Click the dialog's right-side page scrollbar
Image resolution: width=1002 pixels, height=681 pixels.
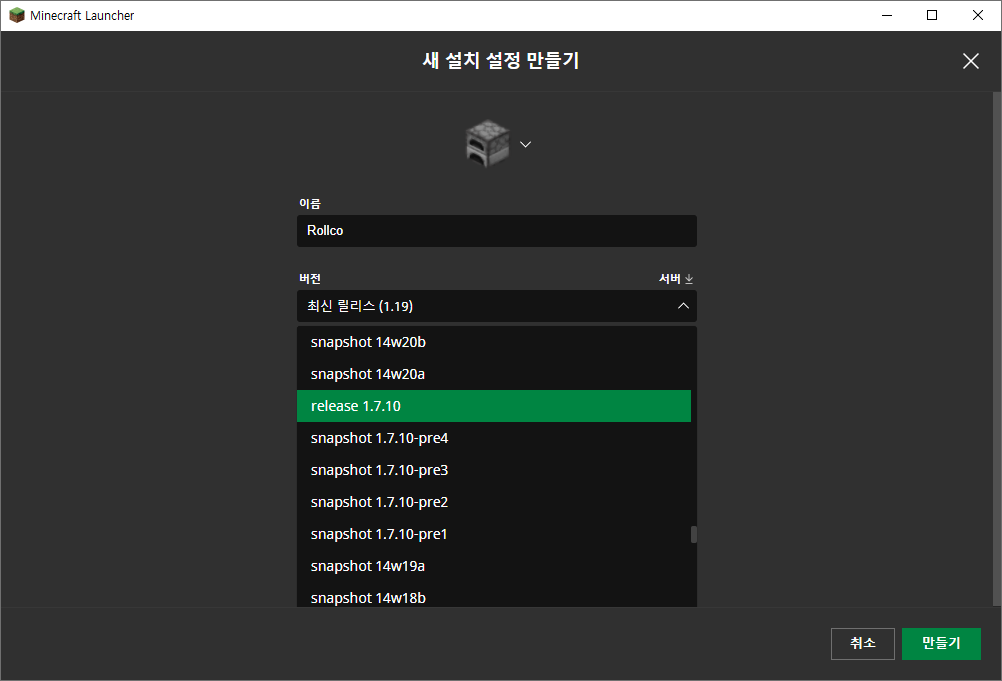tap(997, 348)
